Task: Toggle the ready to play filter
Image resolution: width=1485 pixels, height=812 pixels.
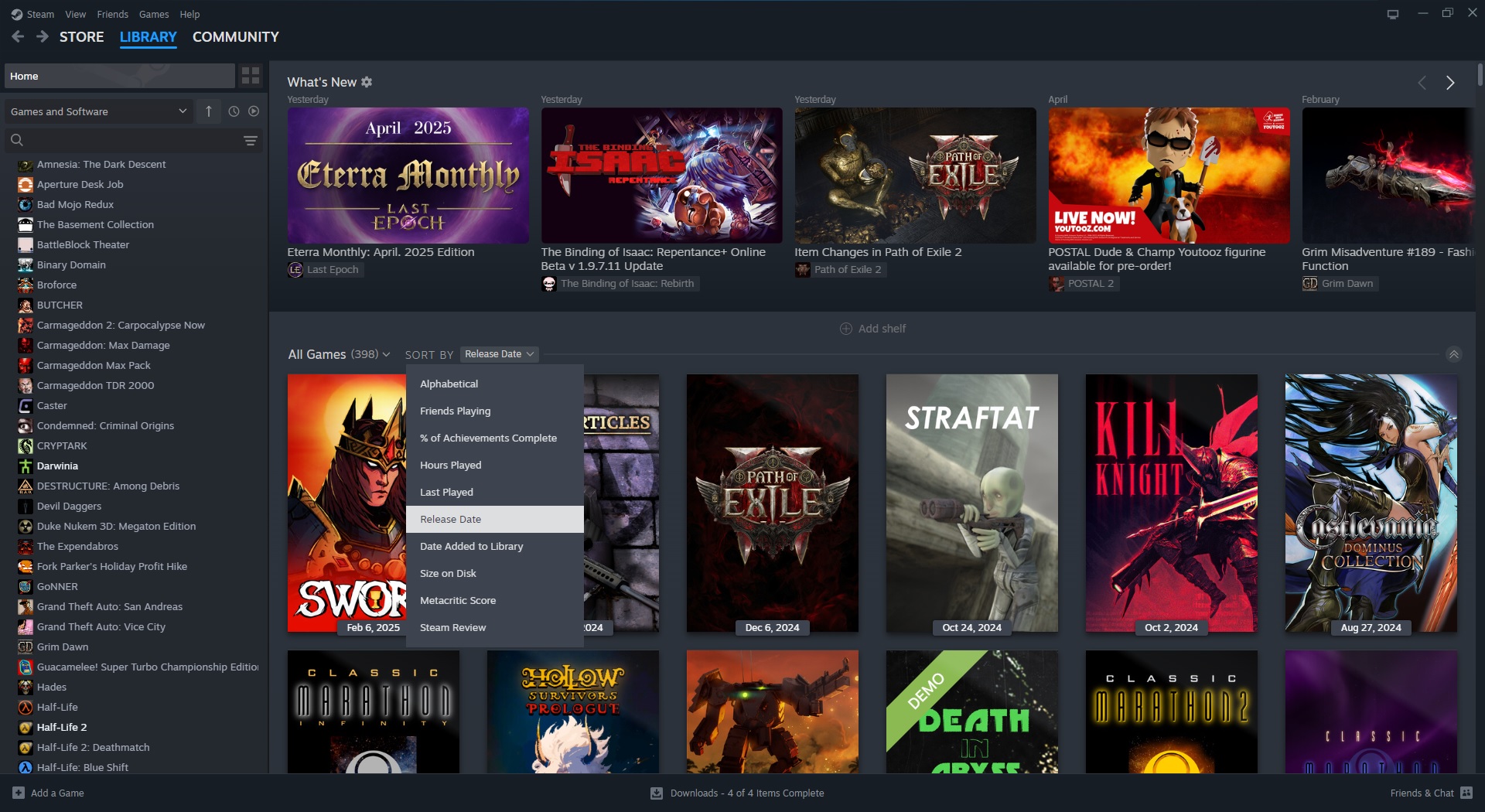Action: 254,111
